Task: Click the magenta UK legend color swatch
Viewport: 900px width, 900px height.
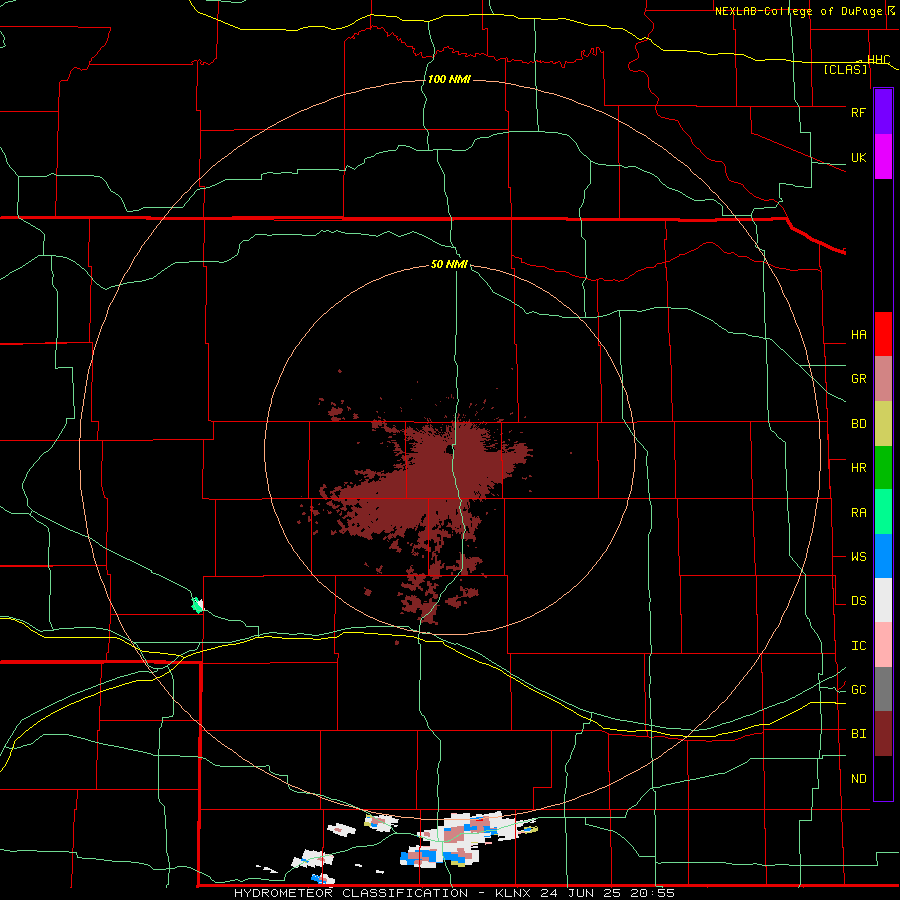Action: pos(883,157)
